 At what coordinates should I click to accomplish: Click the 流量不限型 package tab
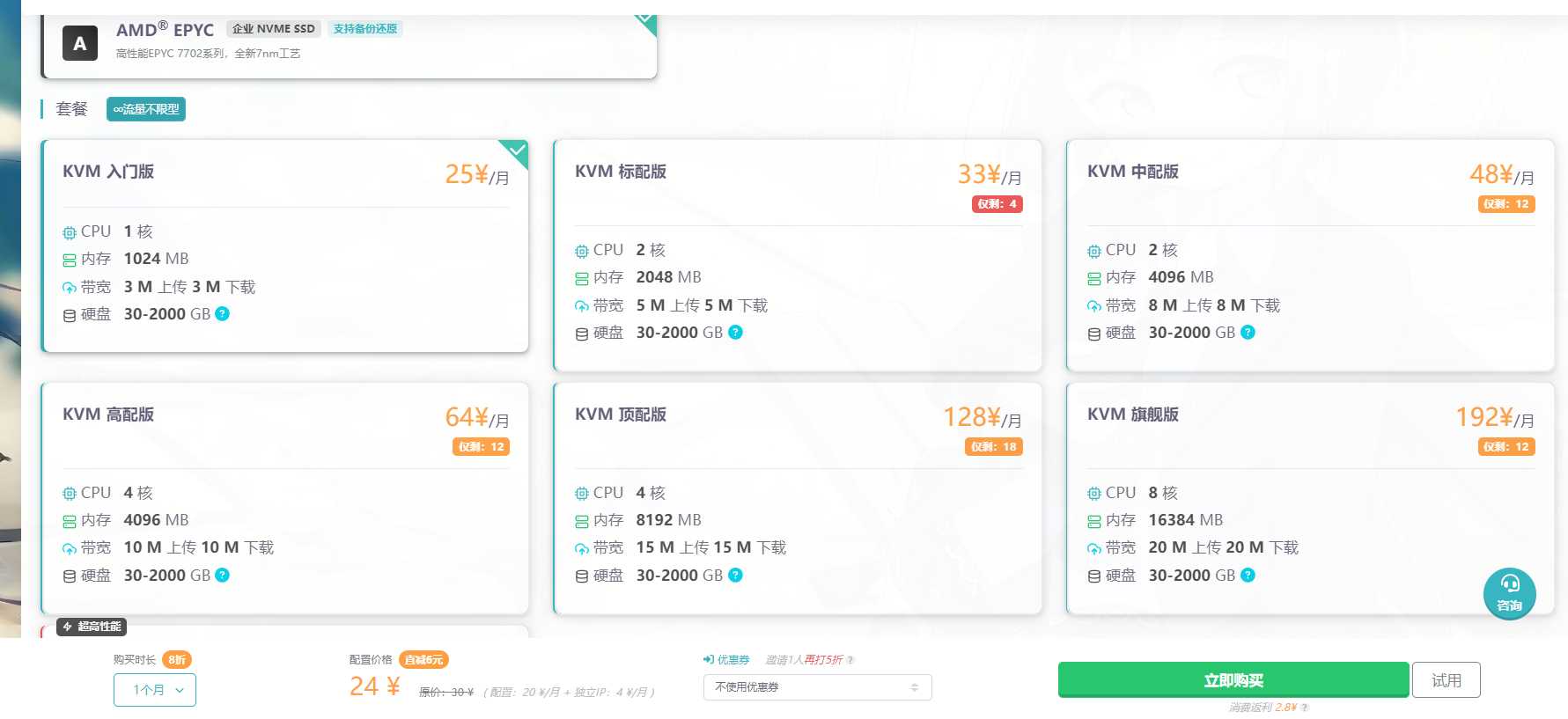coord(146,109)
